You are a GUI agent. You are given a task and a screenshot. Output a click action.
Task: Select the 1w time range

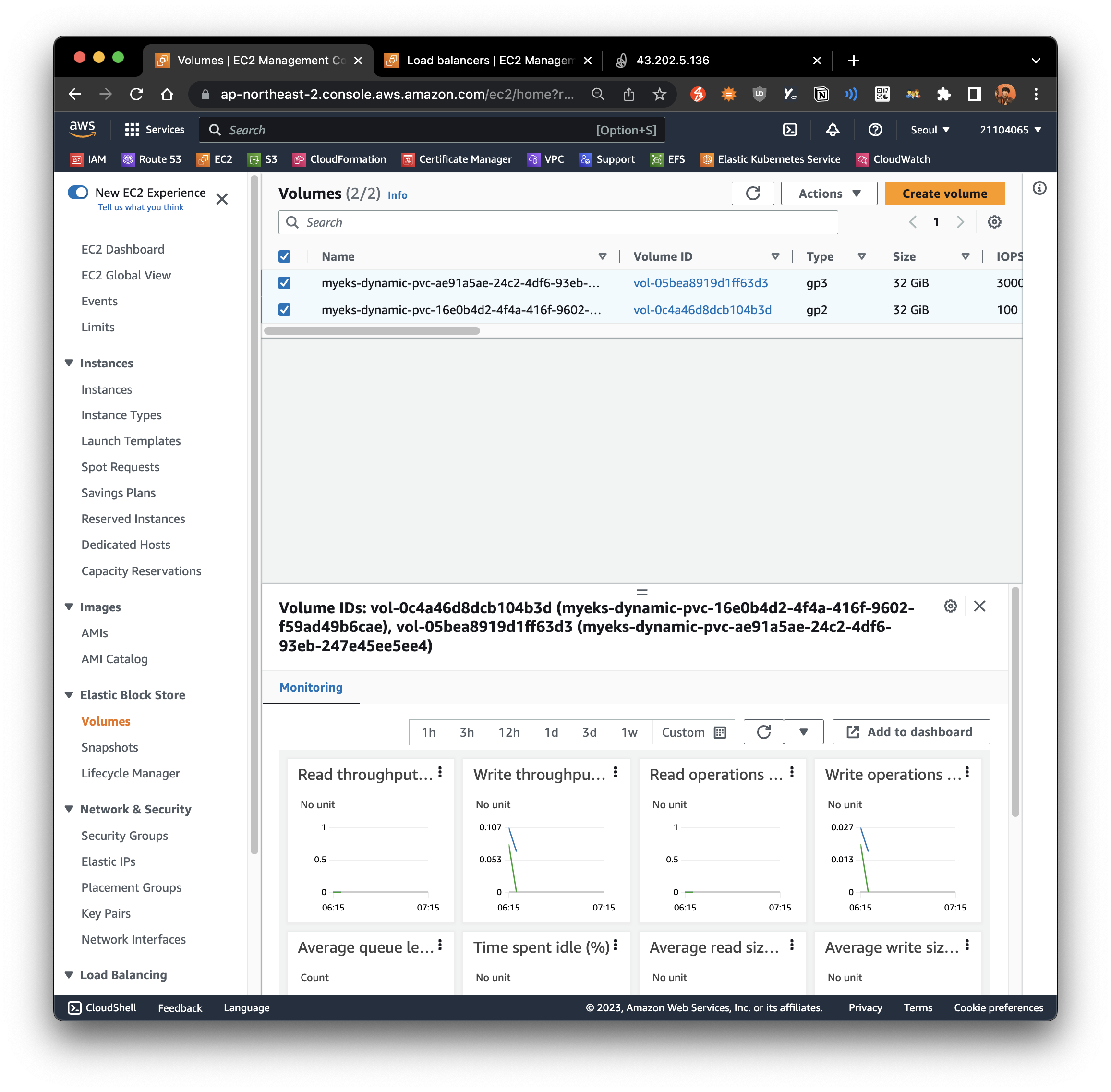629,732
